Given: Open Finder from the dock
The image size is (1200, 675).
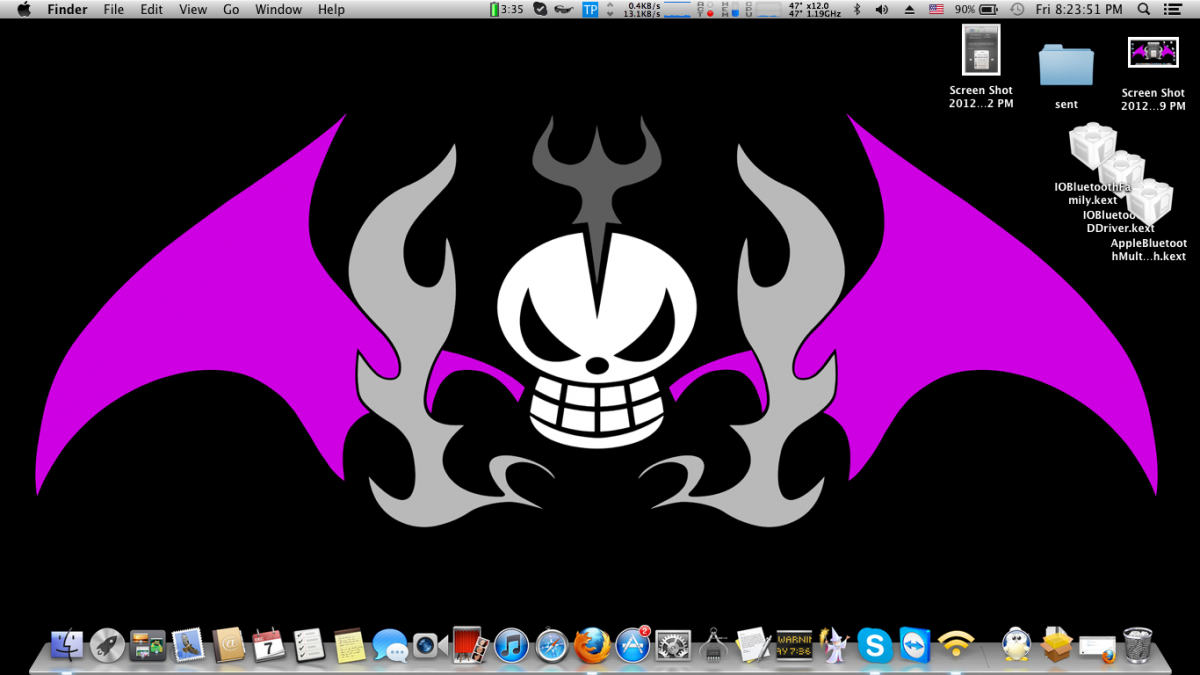Looking at the screenshot, I should [67, 645].
